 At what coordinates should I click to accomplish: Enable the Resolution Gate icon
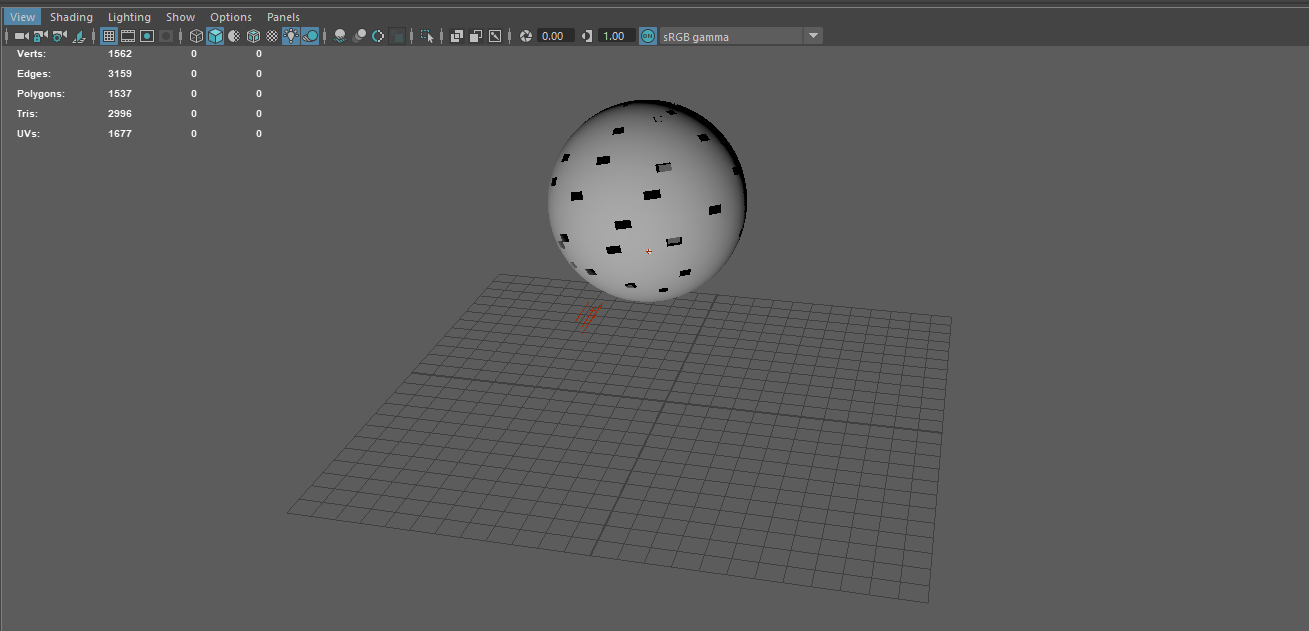pyautogui.click(x=147, y=36)
